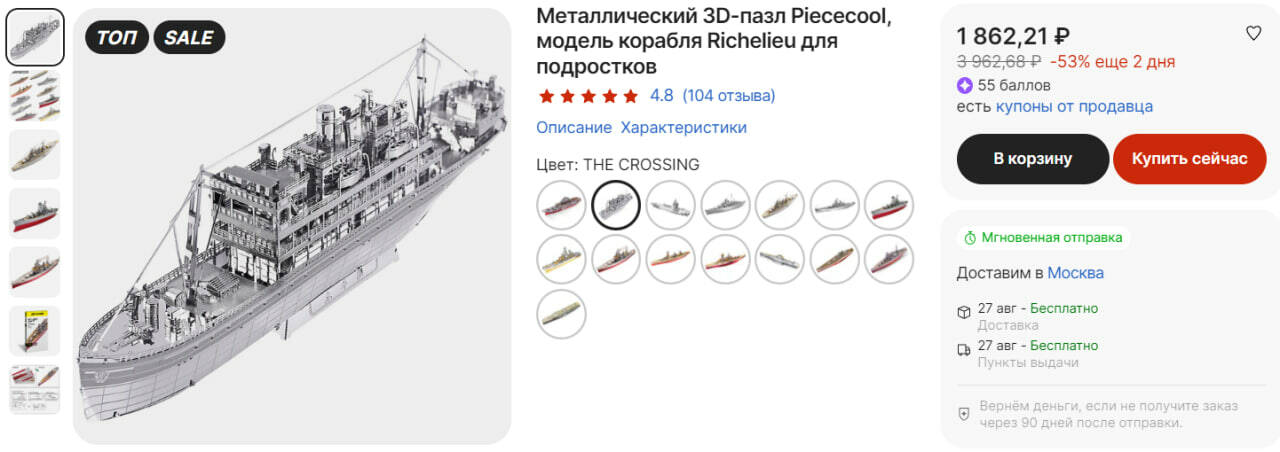Click the pickup point truck icon

click(964, 349)
